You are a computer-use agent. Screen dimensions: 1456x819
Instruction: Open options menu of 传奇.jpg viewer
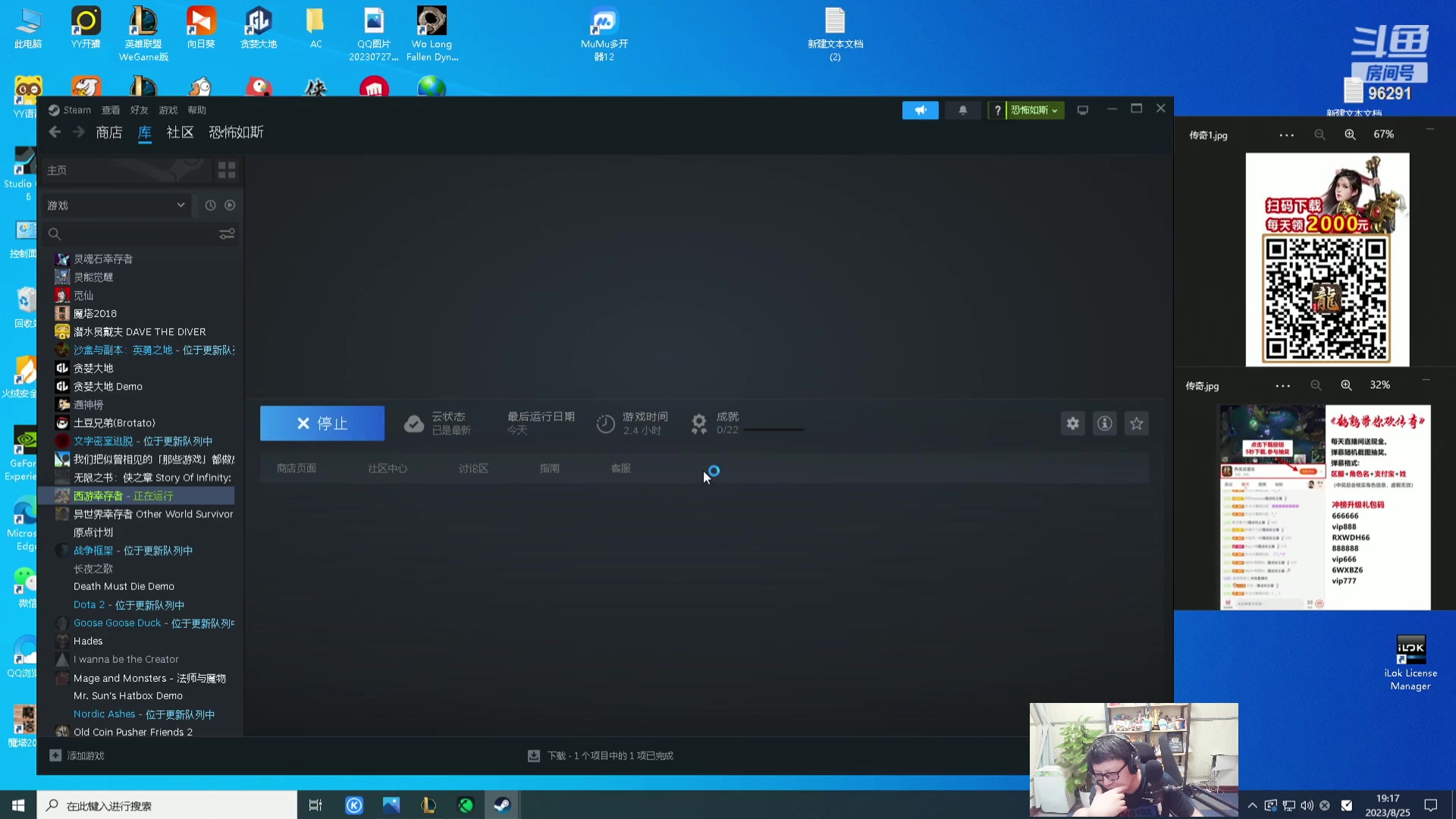(x=1282, y=385)
